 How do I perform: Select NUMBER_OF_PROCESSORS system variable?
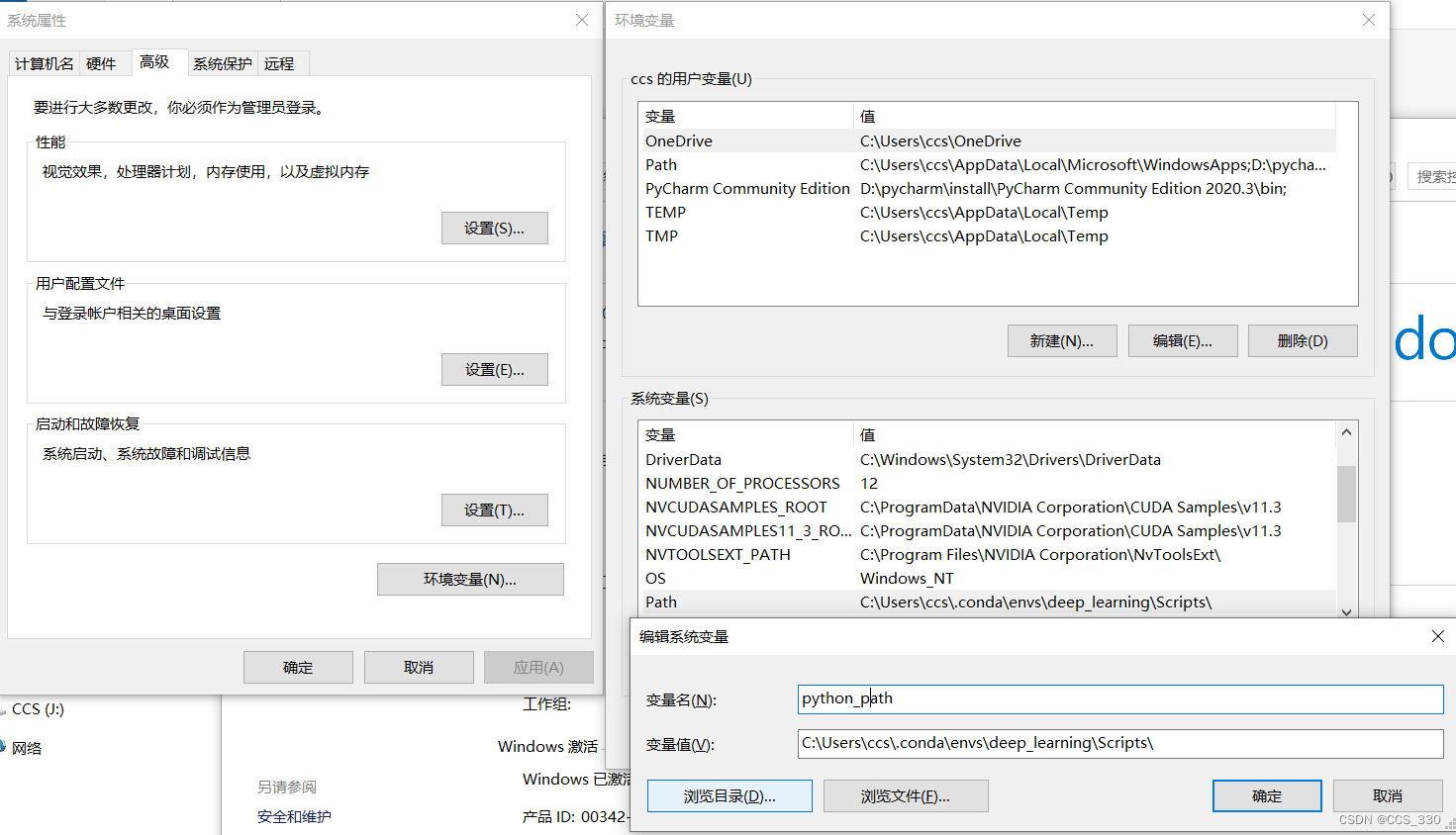(x=987, y=483)
